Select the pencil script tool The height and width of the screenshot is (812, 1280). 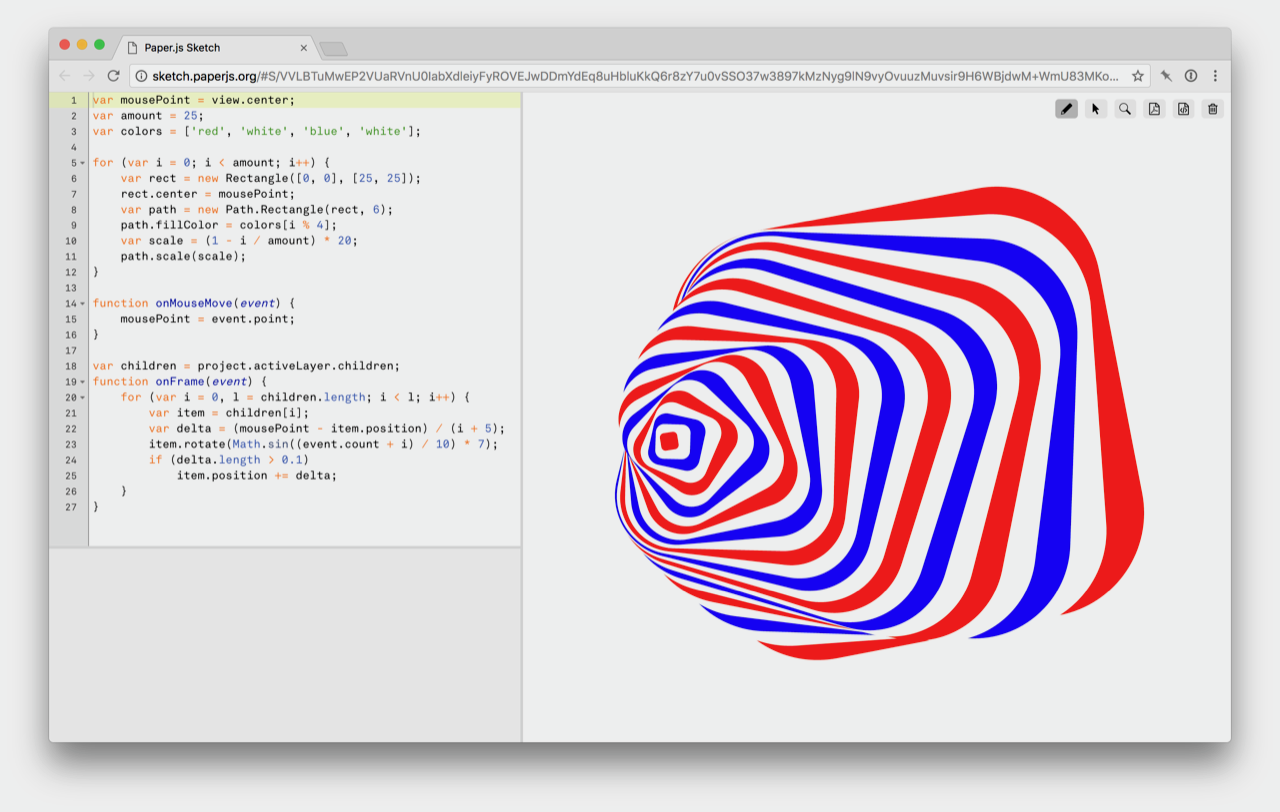coord(1066,109)
